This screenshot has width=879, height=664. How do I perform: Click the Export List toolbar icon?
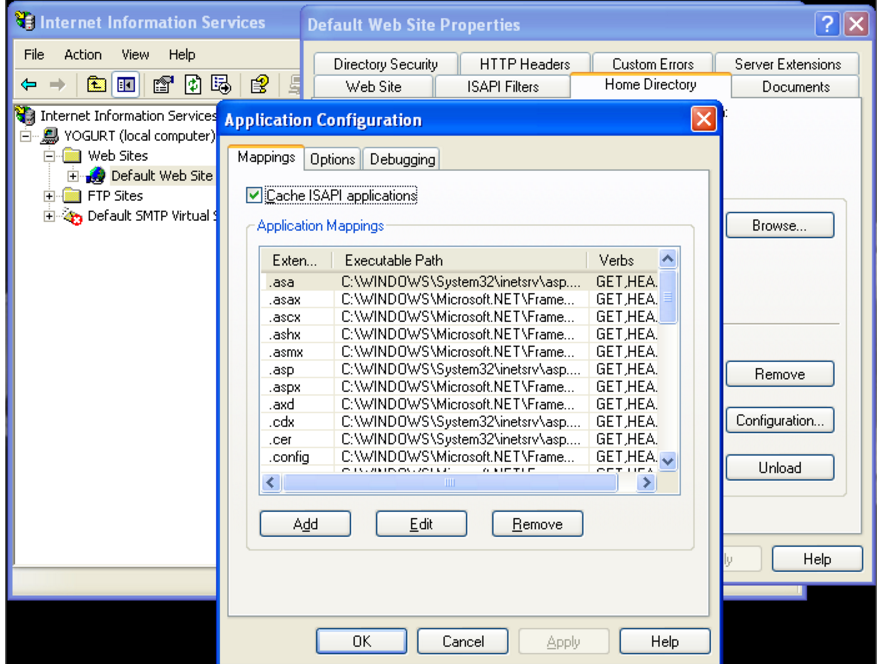tap(221, 85)
